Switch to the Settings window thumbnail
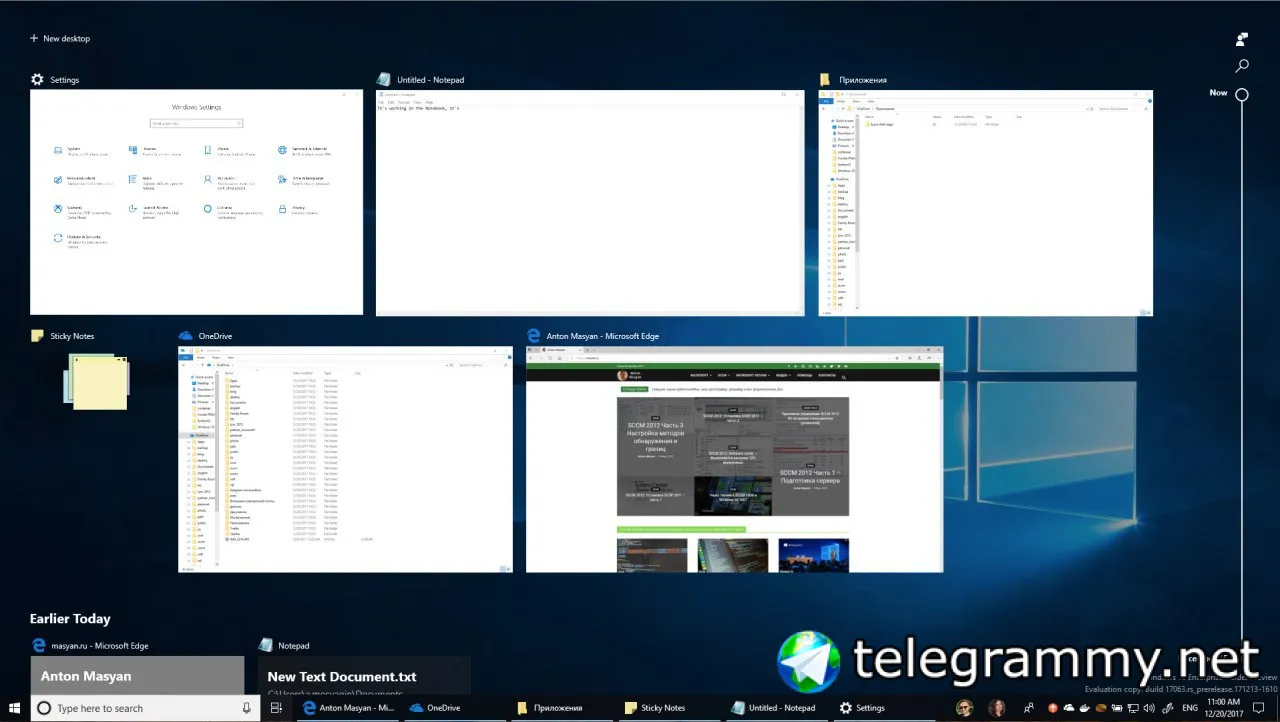 (x=196, y=202)
